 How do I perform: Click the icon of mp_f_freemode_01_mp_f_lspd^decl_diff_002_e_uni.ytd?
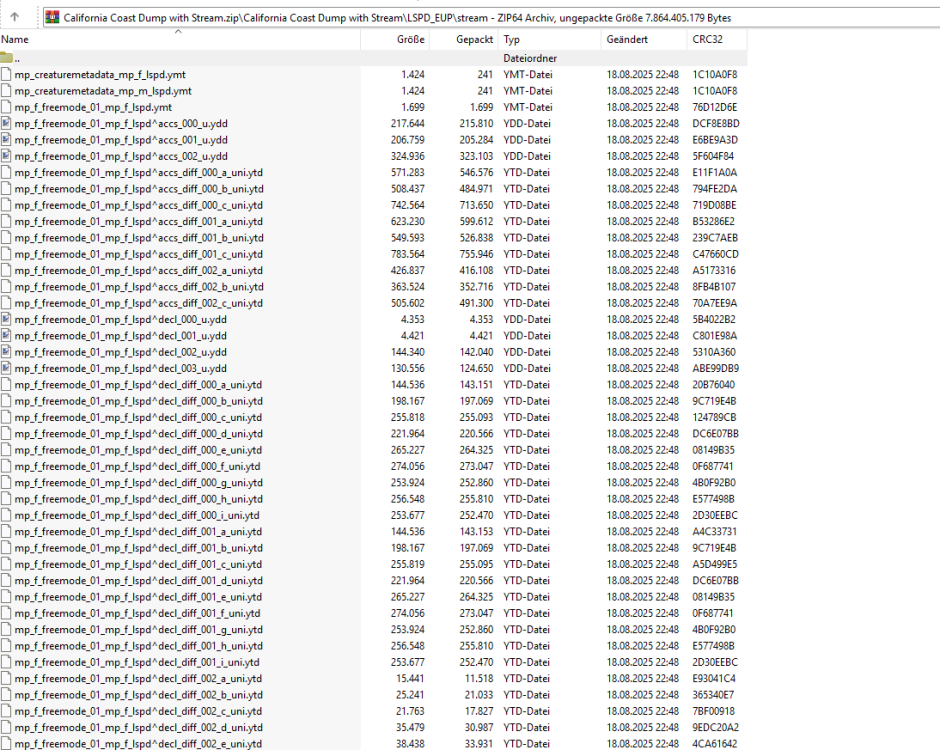(x=6, y=743)
